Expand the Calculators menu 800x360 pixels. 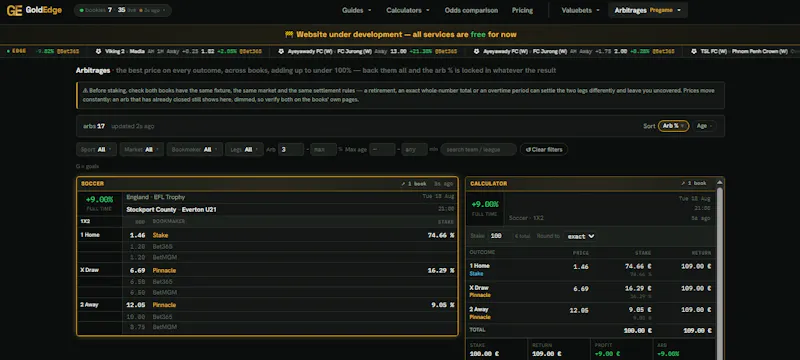point(408,10)
